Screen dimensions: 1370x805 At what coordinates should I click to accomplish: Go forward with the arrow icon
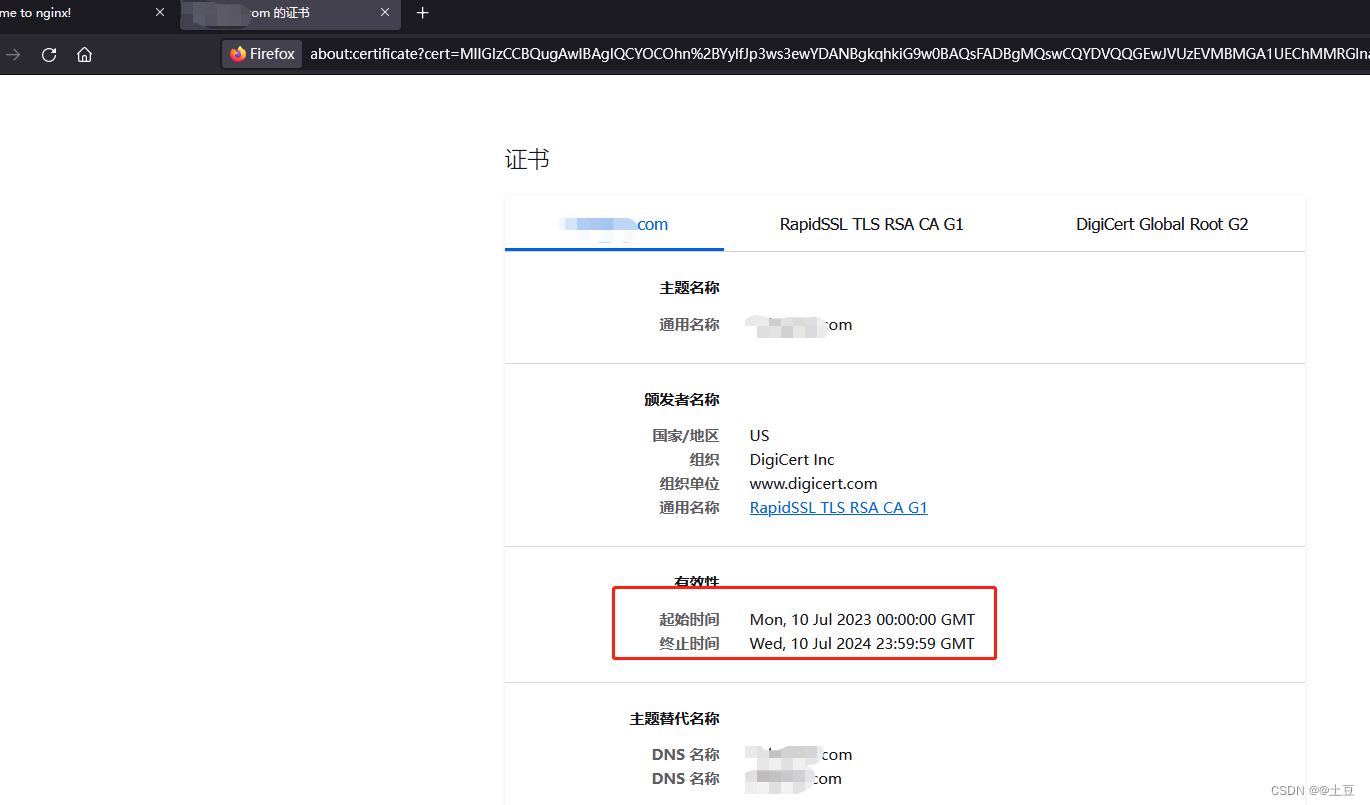click(x=13, y=55)
